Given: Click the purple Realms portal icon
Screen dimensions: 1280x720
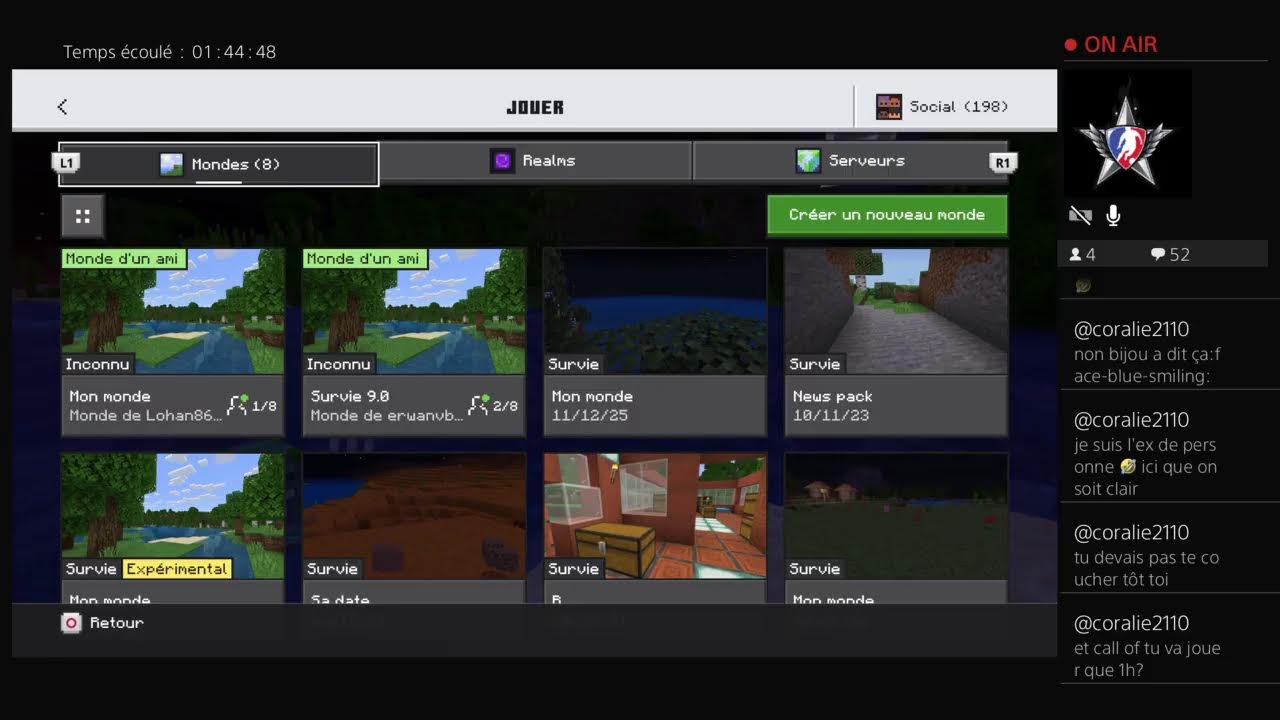Looking at the screenshot, I should click(x=502, y=160).
